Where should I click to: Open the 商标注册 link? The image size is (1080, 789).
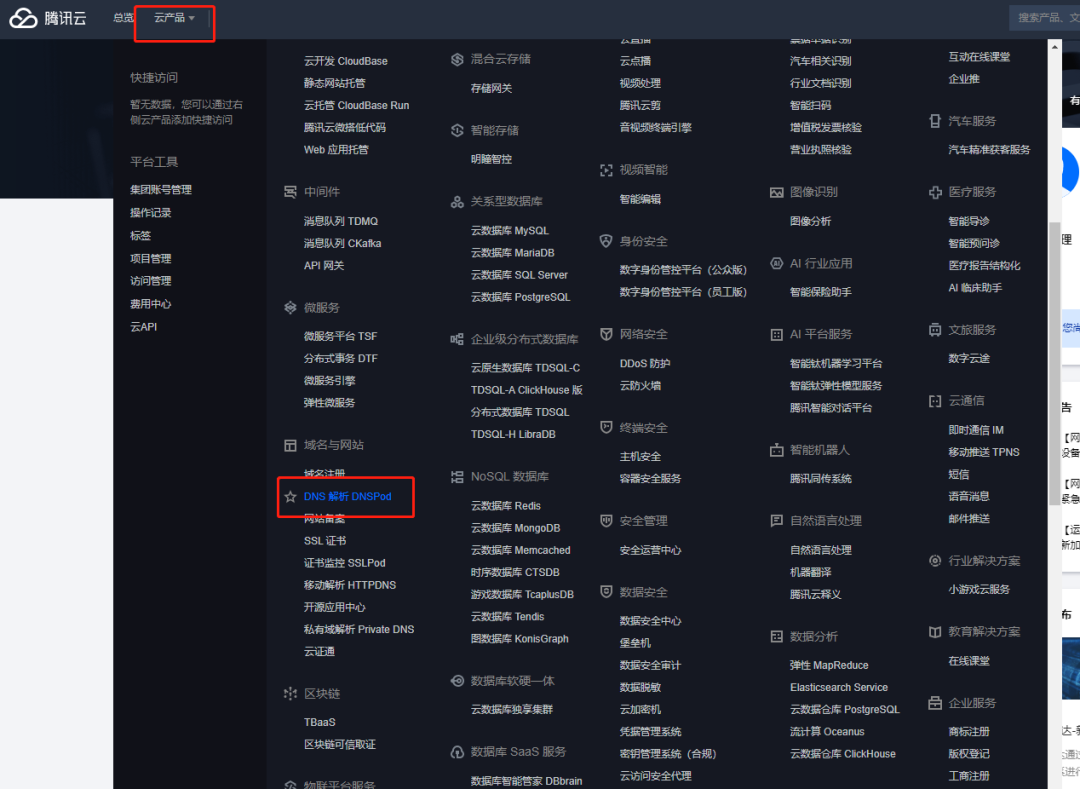(x=969, y=732)
